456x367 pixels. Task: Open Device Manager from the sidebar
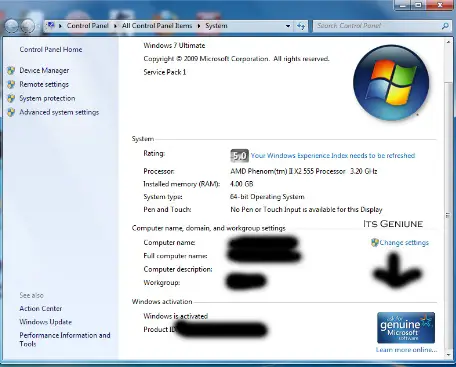point(44,70)
